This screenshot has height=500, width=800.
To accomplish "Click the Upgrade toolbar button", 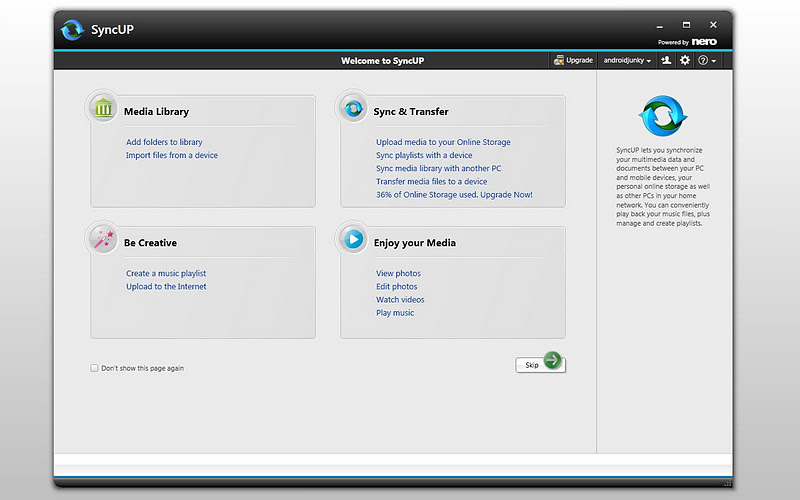I will [x=573, y=61].
